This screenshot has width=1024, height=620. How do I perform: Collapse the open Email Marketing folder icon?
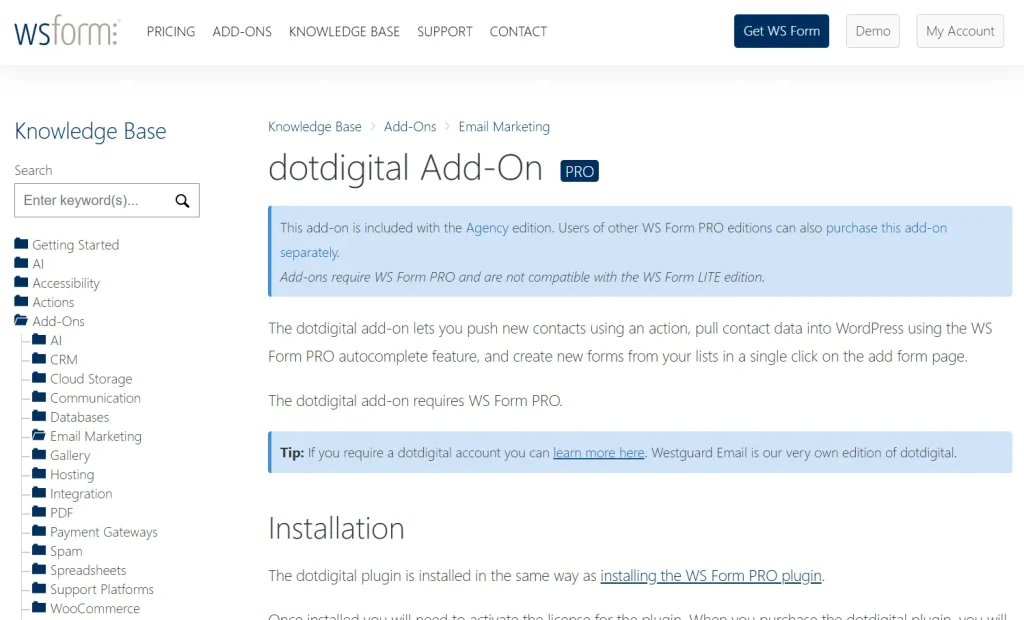click(39, 435)
